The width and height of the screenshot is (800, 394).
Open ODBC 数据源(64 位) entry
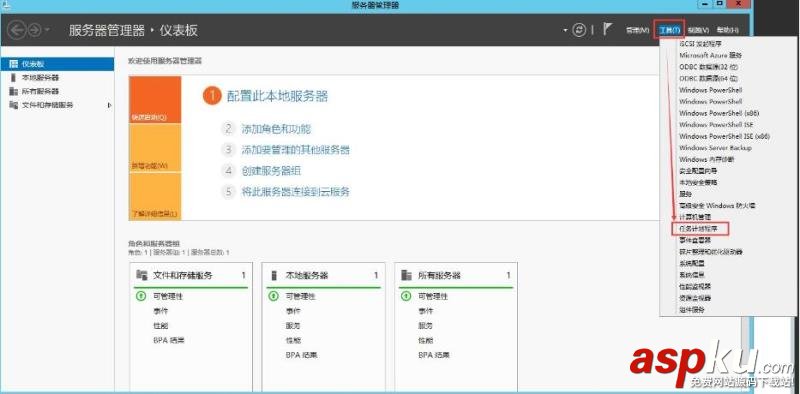coord(709,79)
